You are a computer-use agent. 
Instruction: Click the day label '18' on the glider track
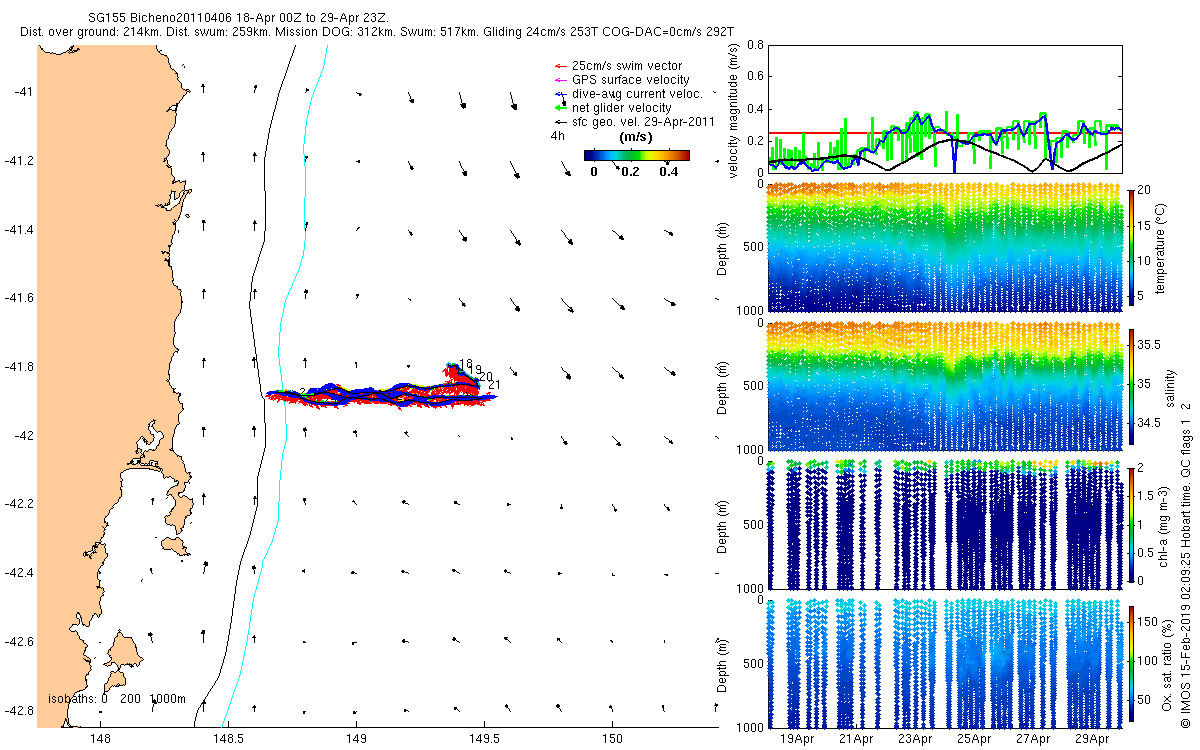coord(466,364)
